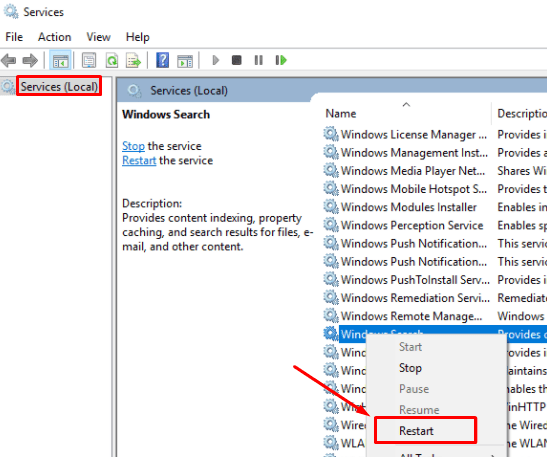The width and height of the screenshot is (547, 457).
Task: Click gear icon of Windows Modules Installer
Action: (x=331, y=207)
